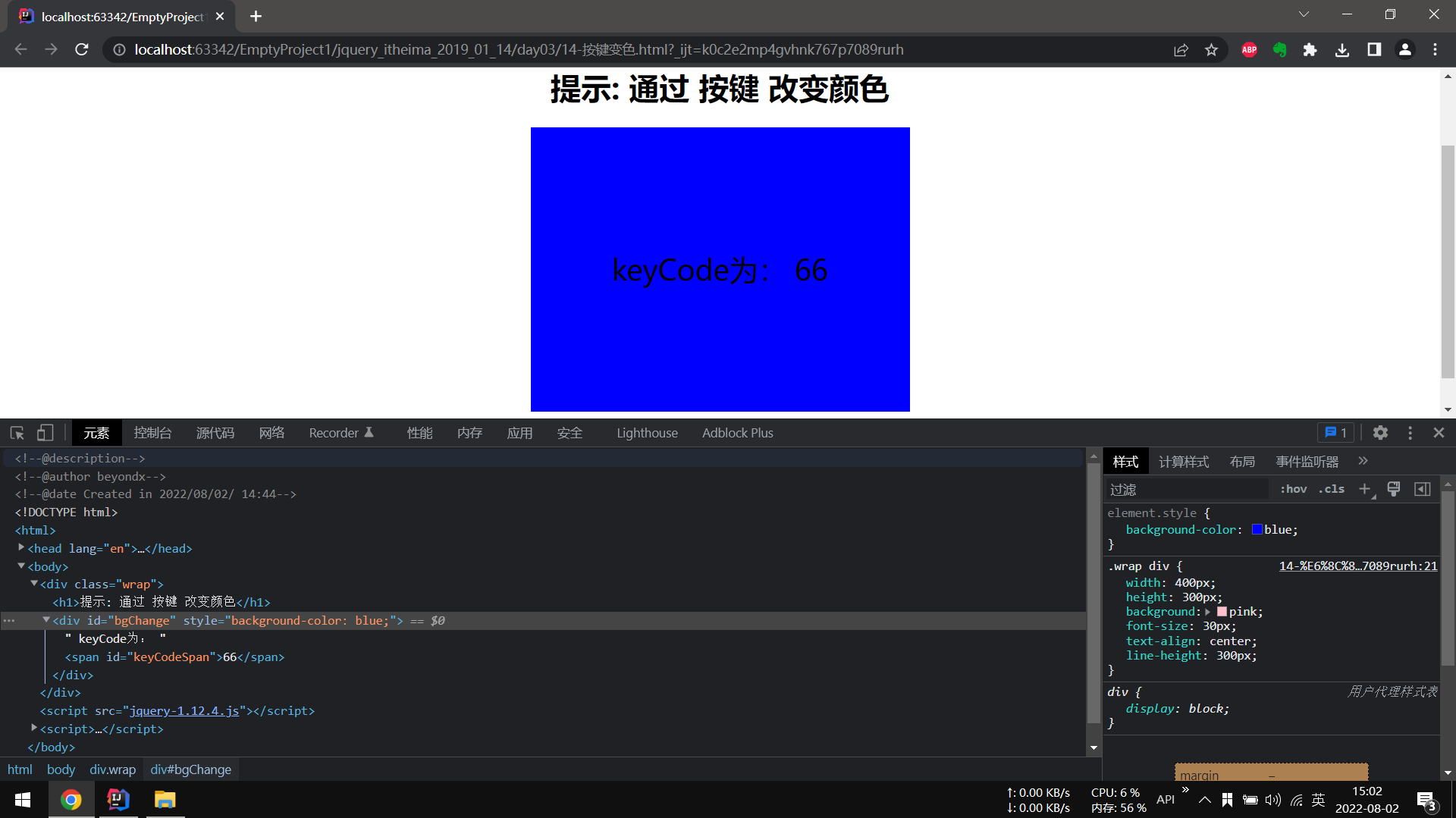Open the Adblock Plus DevTools tab
The height and width of the screenshot is (818, 1456).
tap(737, 433)
